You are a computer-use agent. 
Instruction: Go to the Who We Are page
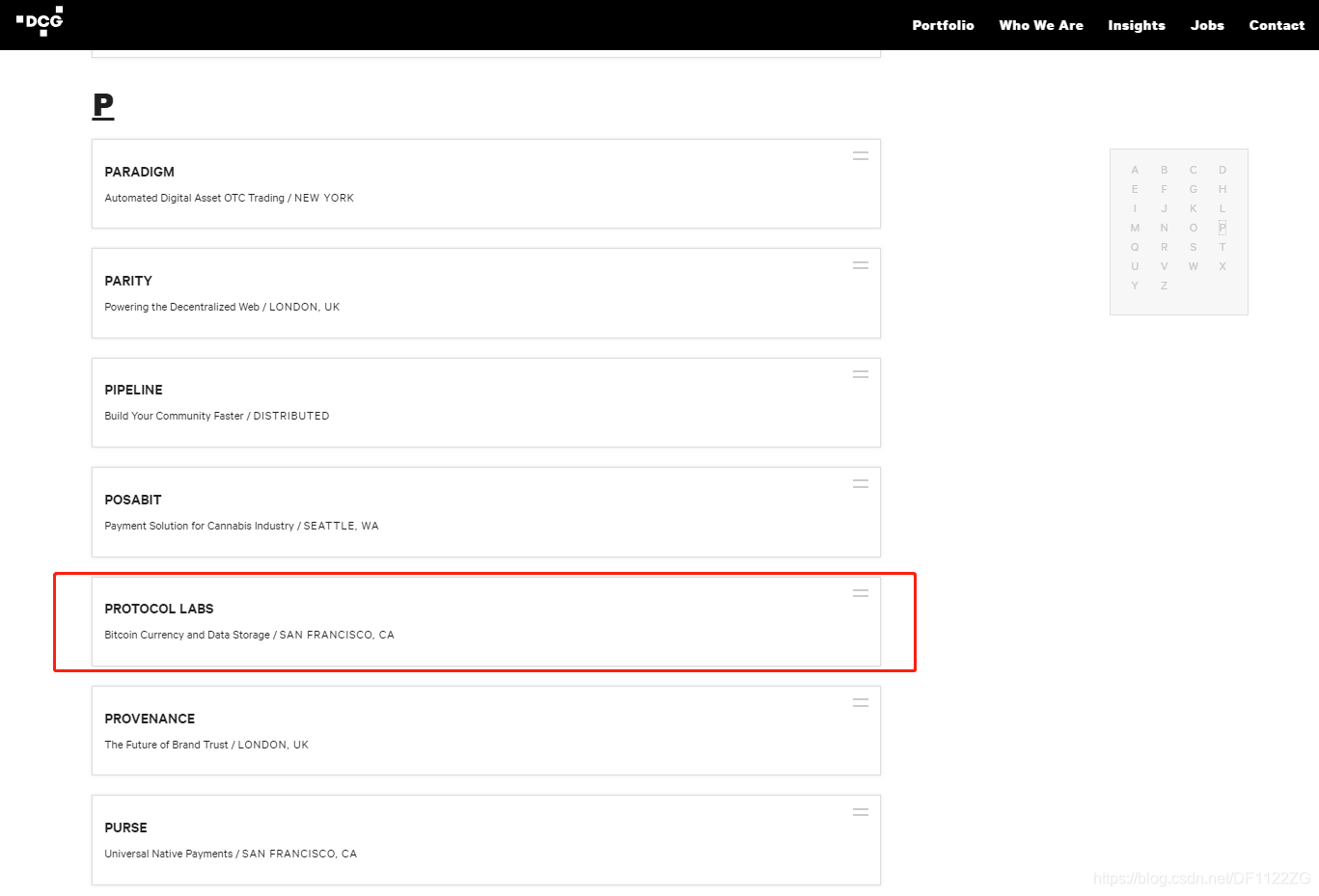point(1041,25)
